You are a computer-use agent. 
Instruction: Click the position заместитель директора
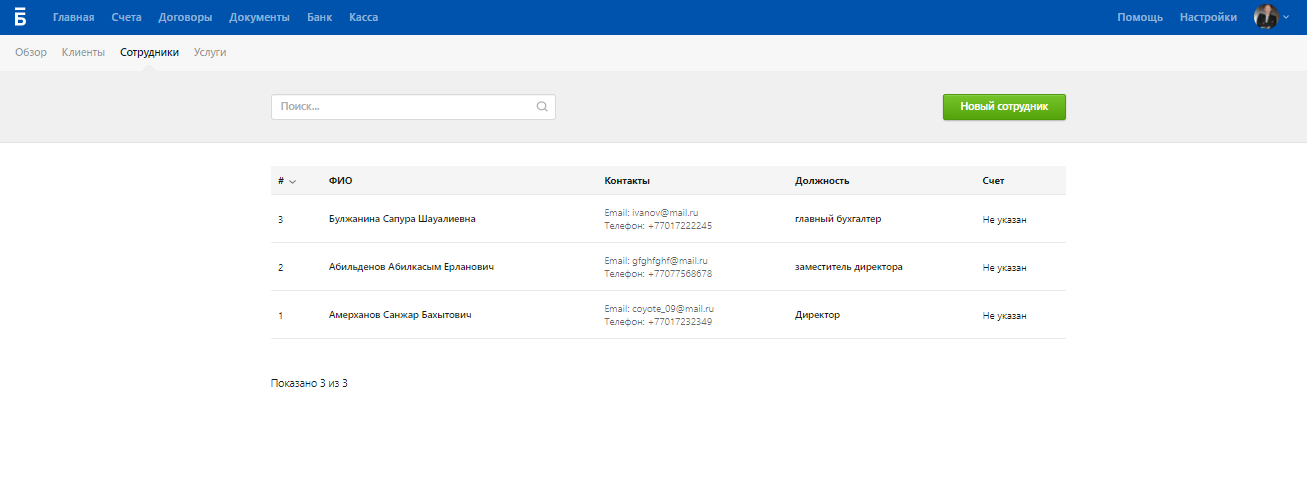849,267
